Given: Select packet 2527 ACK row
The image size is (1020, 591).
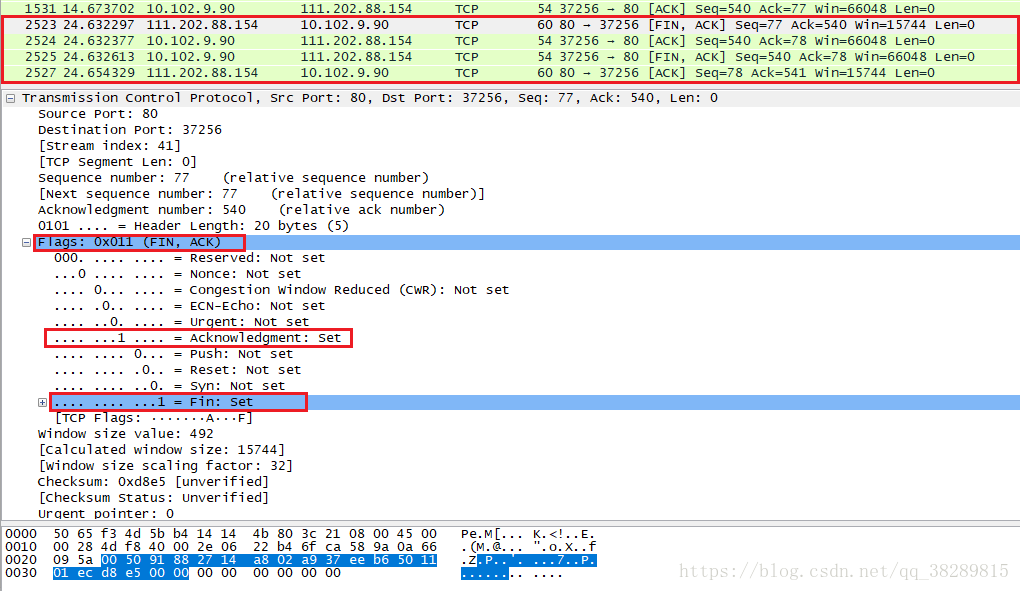Looking at the screenshot, I should click(x=510, y=73).
